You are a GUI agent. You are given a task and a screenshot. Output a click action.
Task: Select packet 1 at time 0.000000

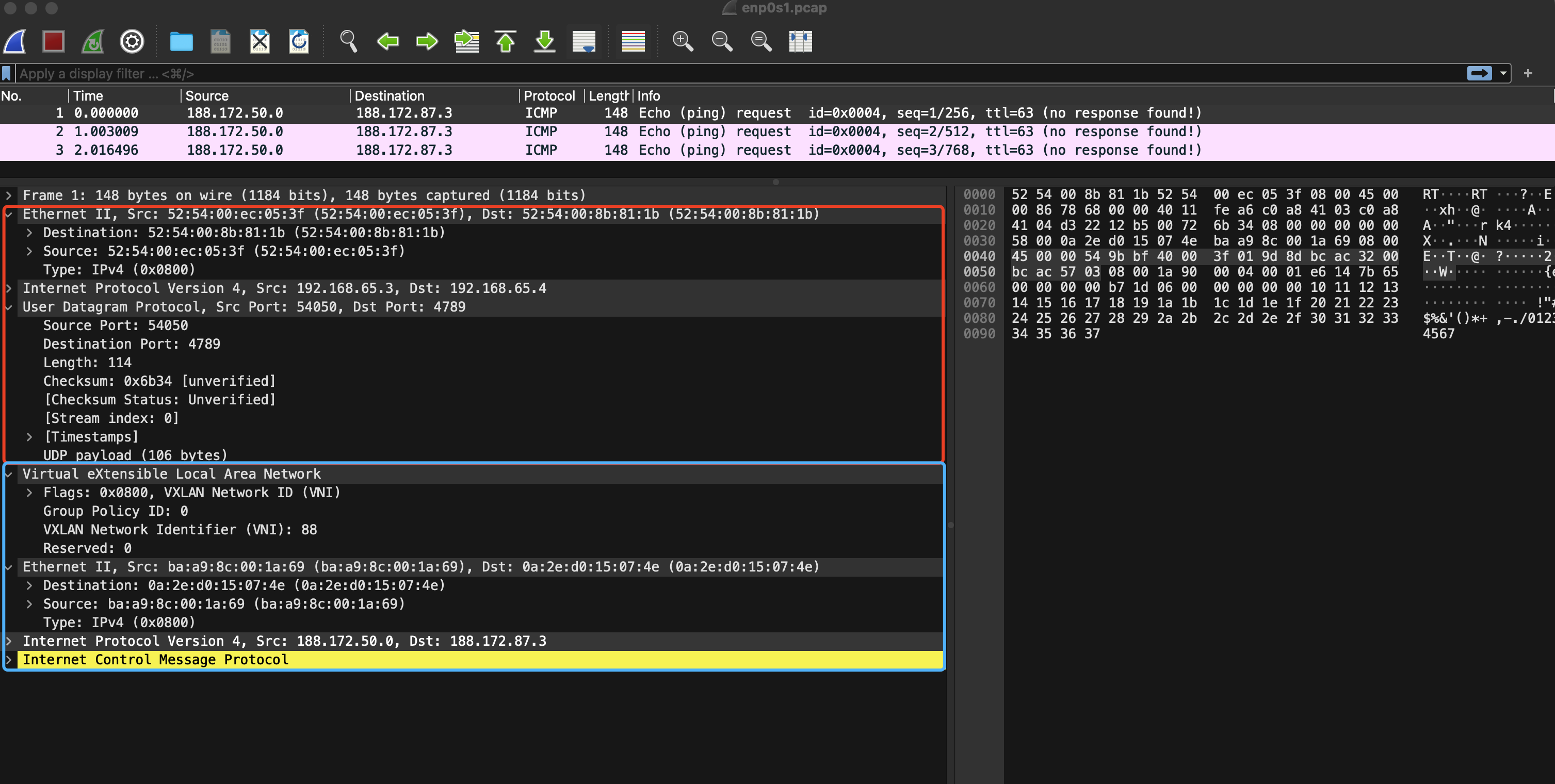click(777, 113)
